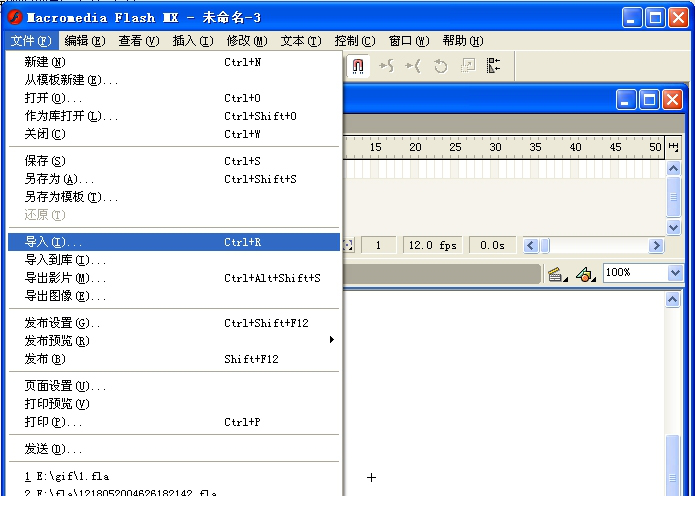Open the 窗口(W) menu
695x515 pixels.
click(409, 41)
